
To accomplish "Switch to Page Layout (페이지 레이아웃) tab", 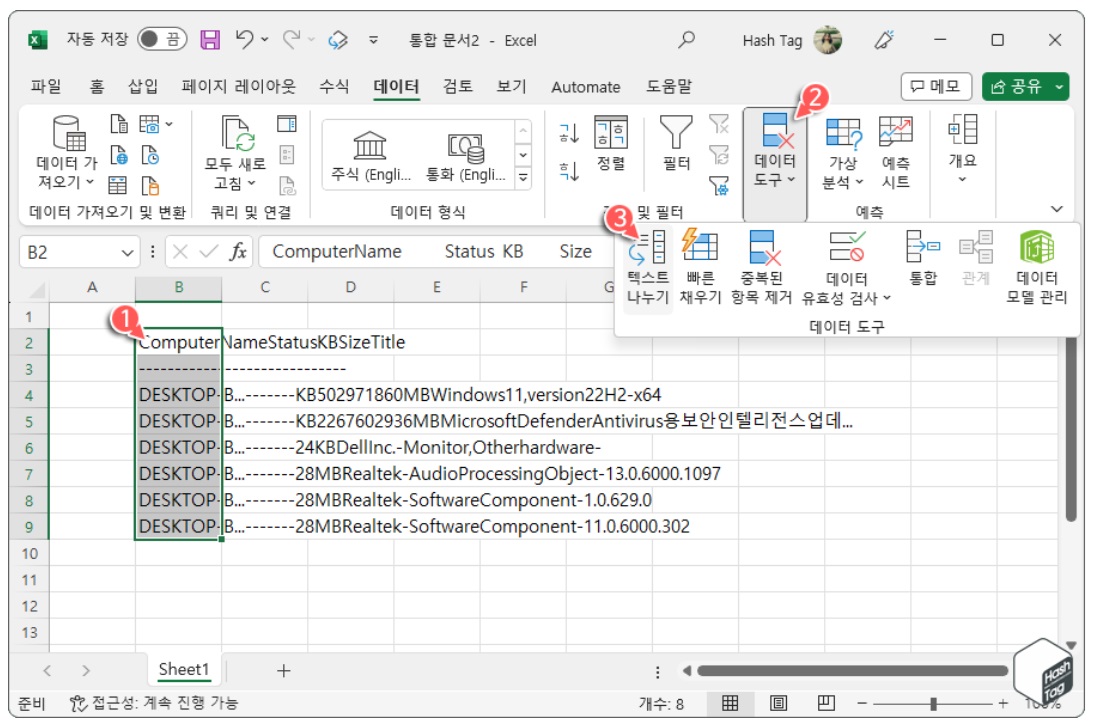I will coord(238,86).
